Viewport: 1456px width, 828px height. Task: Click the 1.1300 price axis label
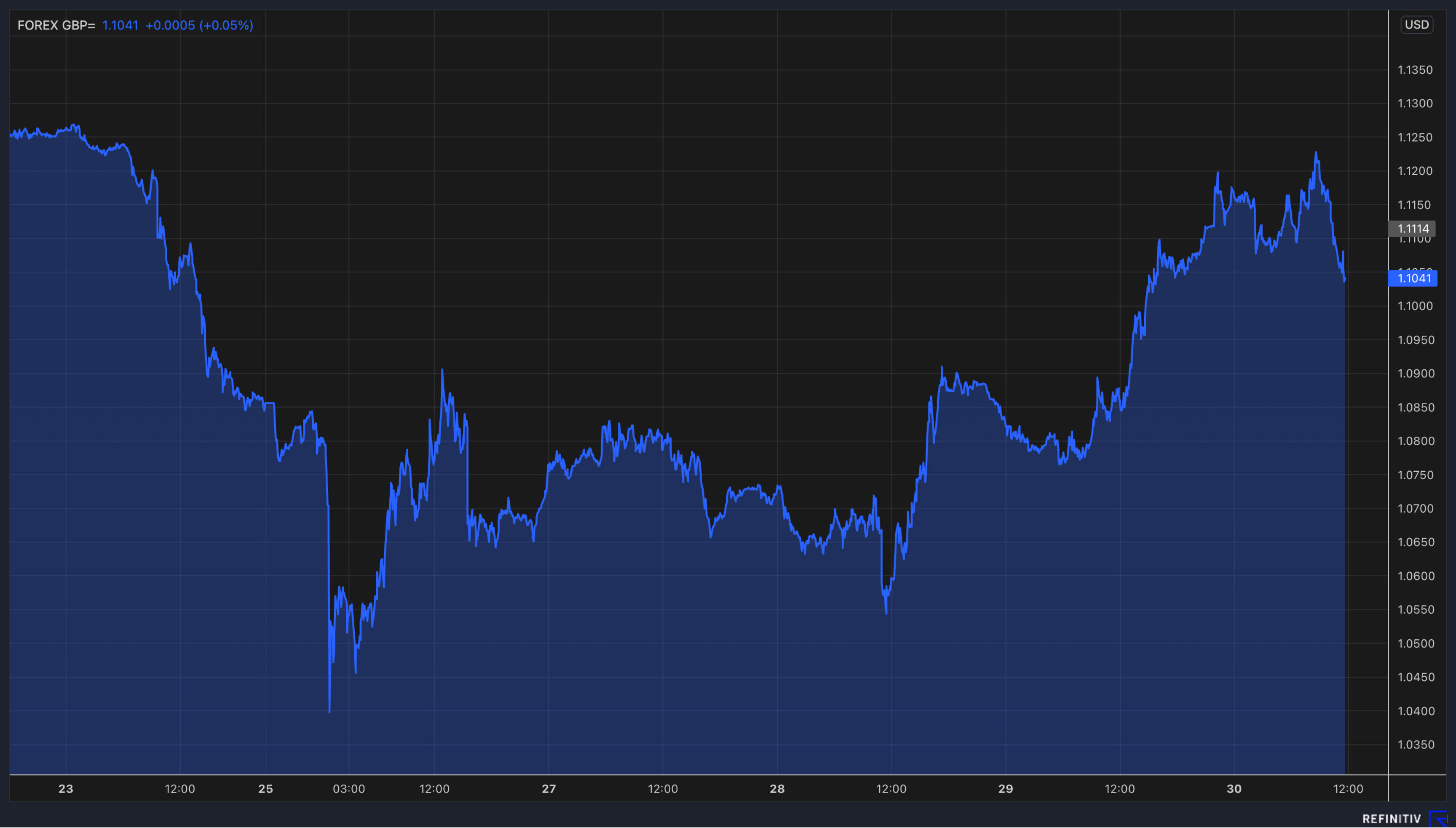pos(1415,104)
